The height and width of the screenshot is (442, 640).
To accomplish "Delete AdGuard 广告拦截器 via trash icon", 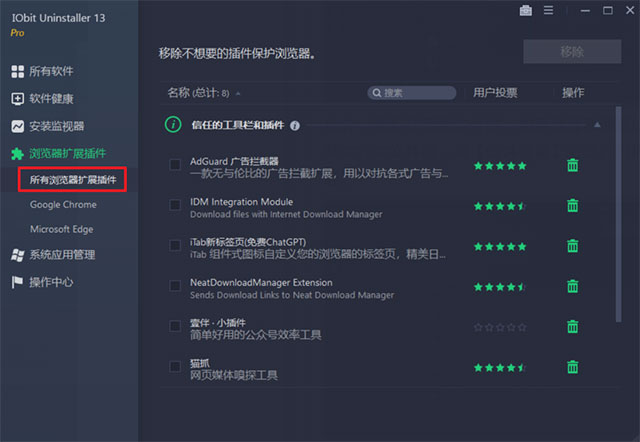I will click(x=572, y=165).
